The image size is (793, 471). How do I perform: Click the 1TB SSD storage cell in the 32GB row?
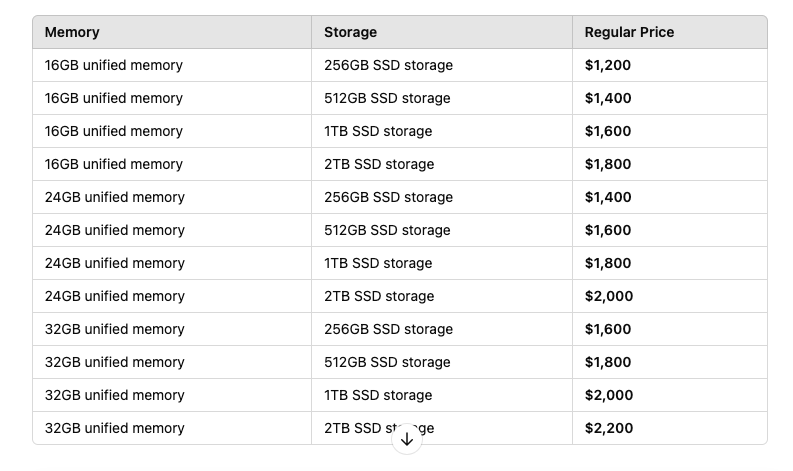pyautogui.click(x=378, y=395)
